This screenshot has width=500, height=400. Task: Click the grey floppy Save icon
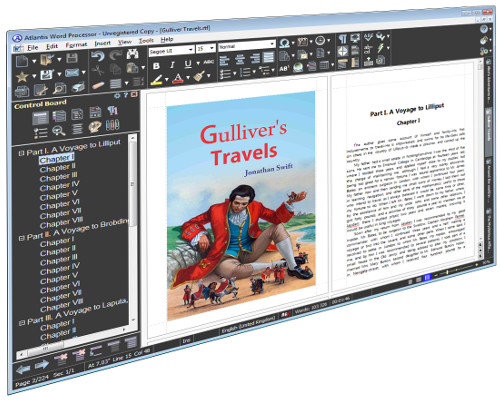pyautogui.click(x=72, y=58)
